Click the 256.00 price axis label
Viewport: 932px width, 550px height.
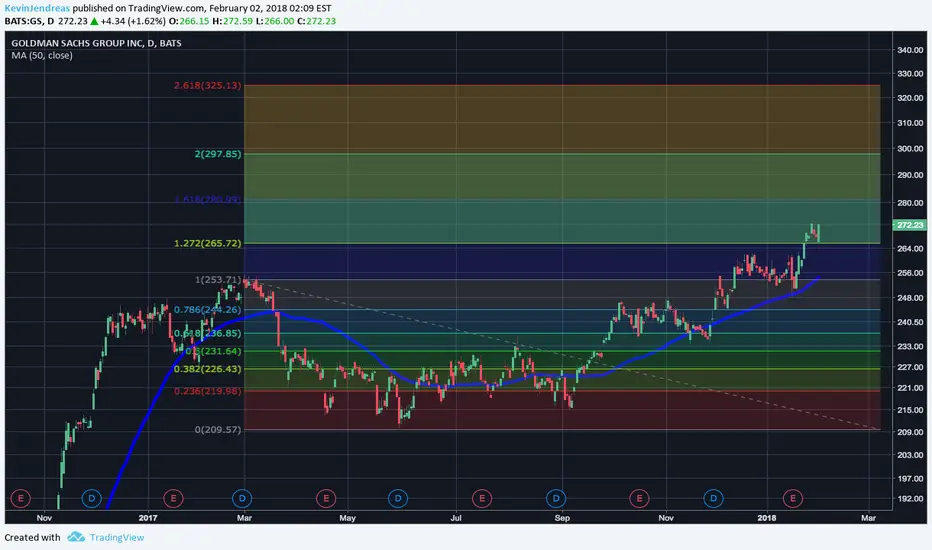[x=910, y=273]
